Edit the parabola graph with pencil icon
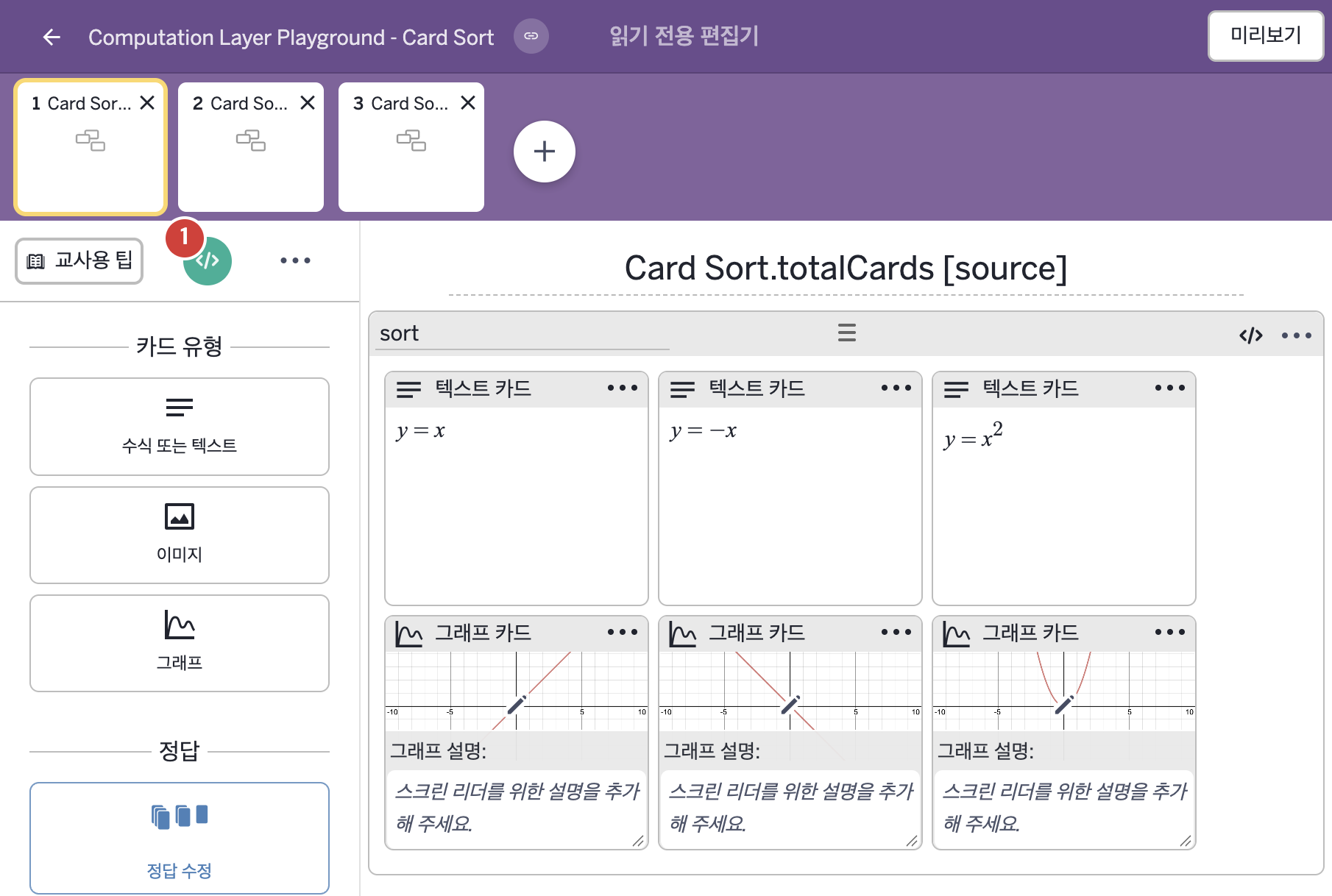This screenshot has height=896, width=1332. [x=1063, y=705]
